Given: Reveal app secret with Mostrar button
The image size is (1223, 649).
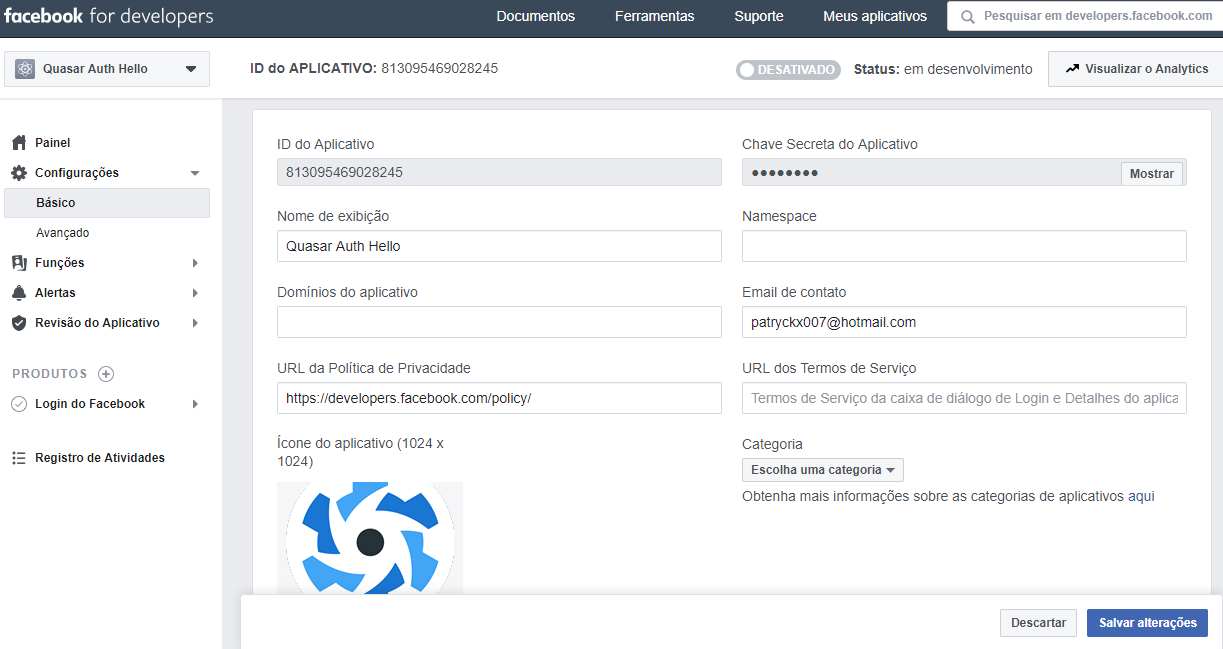Looking at the screenshot, I should [1151, 173].
